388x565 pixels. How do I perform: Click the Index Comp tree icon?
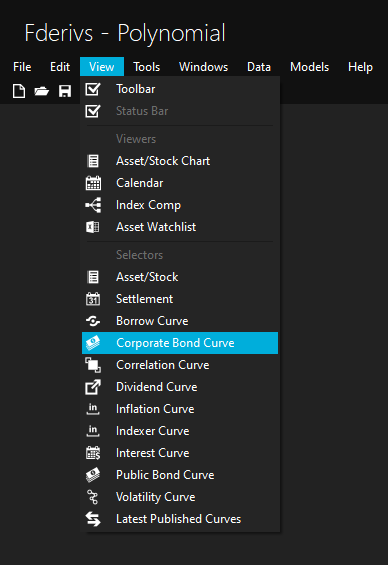click(93, 205)
